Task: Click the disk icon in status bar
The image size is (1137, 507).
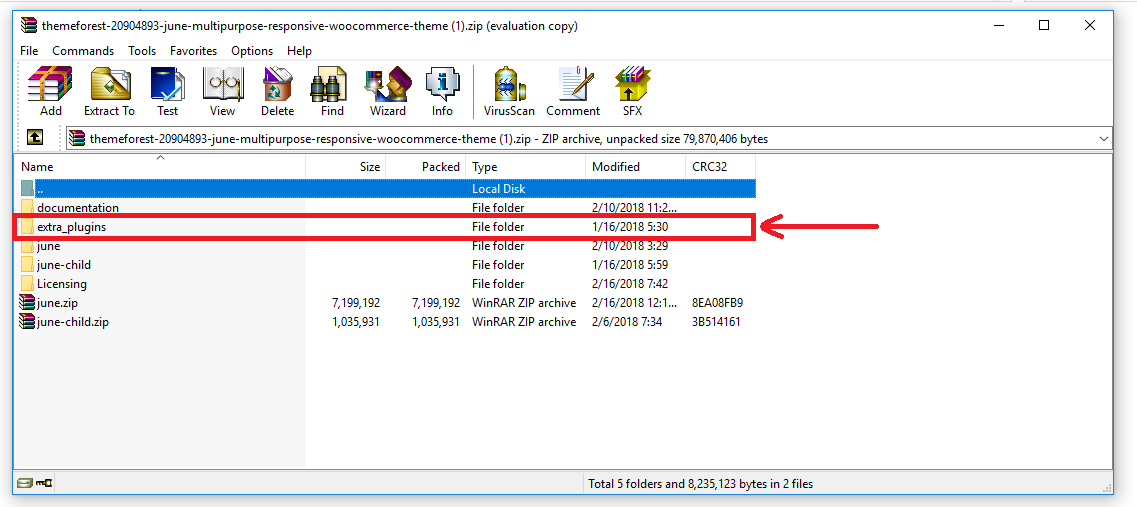Action: 25,482
